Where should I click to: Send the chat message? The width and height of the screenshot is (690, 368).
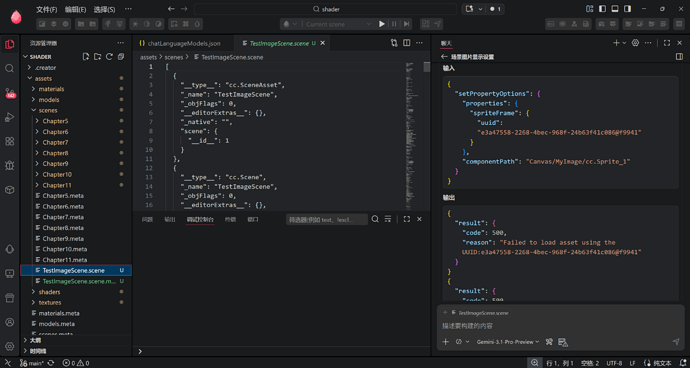(x=676, y=342)
